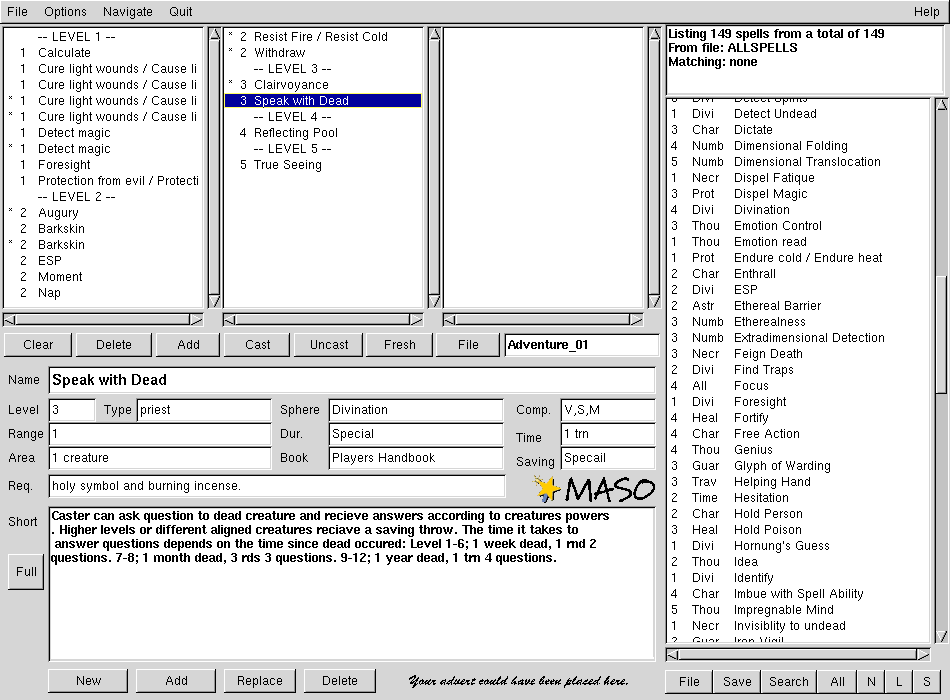
Task: Select Glyph of Warding in the spell list
Action: (782, 466)
